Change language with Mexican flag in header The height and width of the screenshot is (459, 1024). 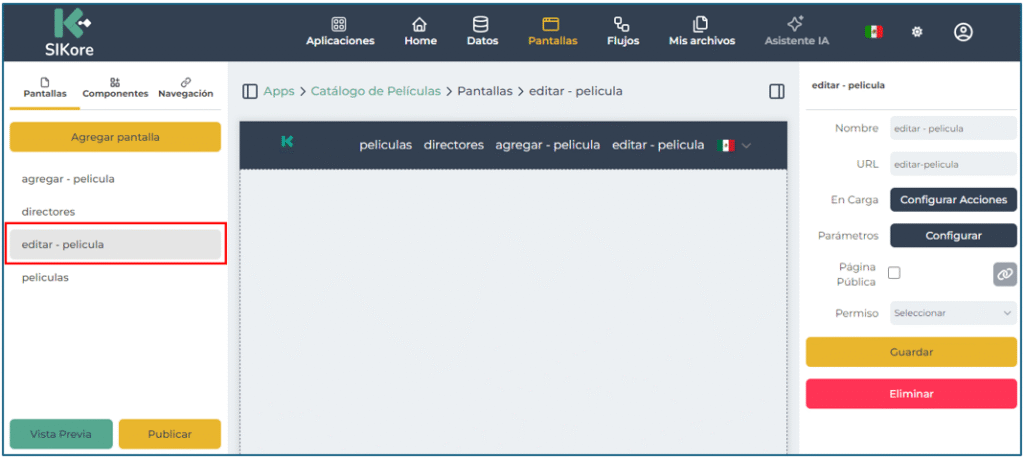tap(874, 32)
